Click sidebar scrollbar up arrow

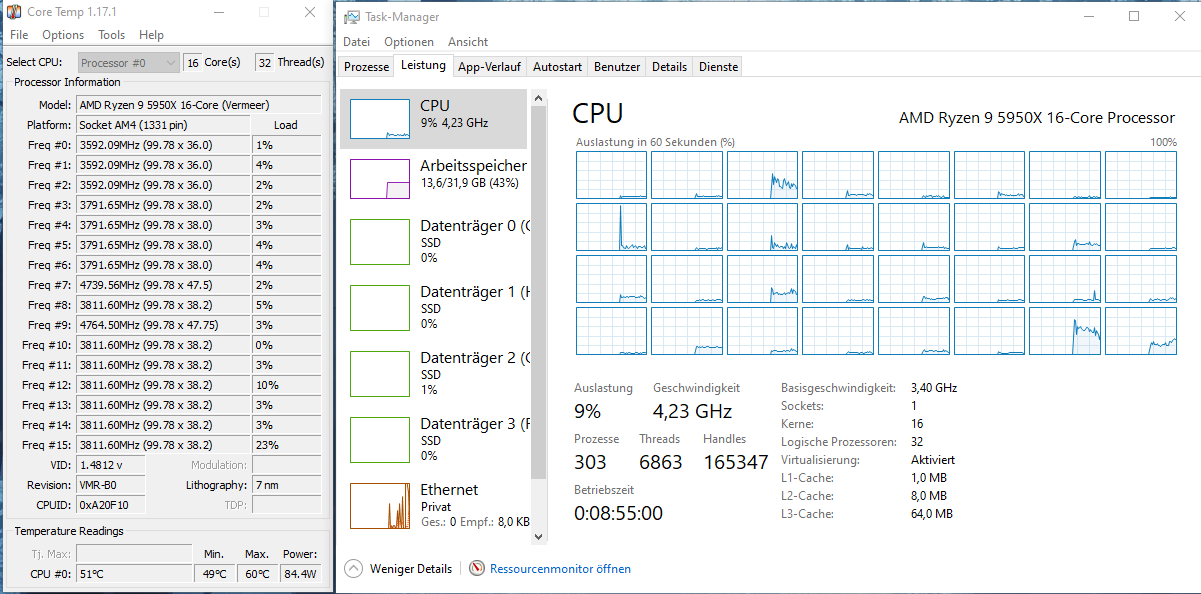click(x=539, y=98)
